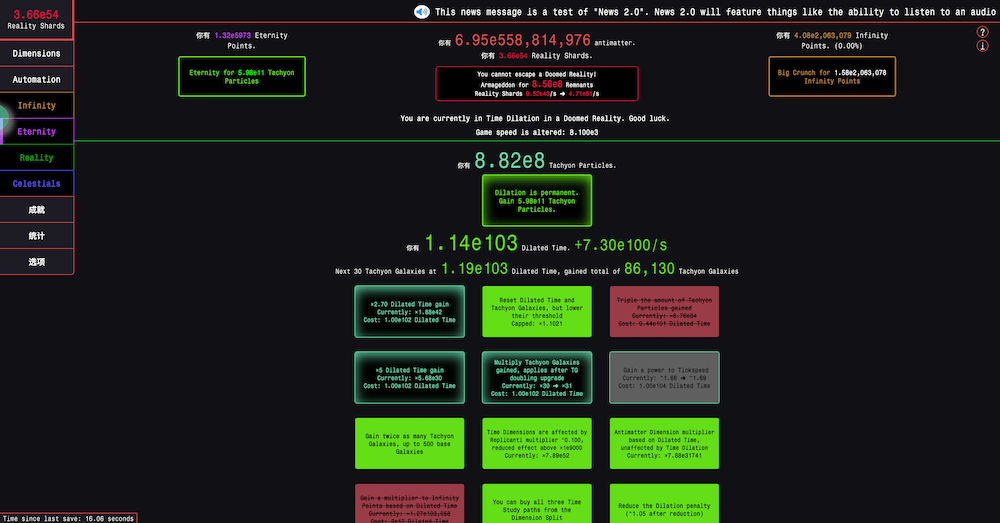Click the info icon below help
1000x523 pixels.
pyautogui.click(x=982, y=47)
